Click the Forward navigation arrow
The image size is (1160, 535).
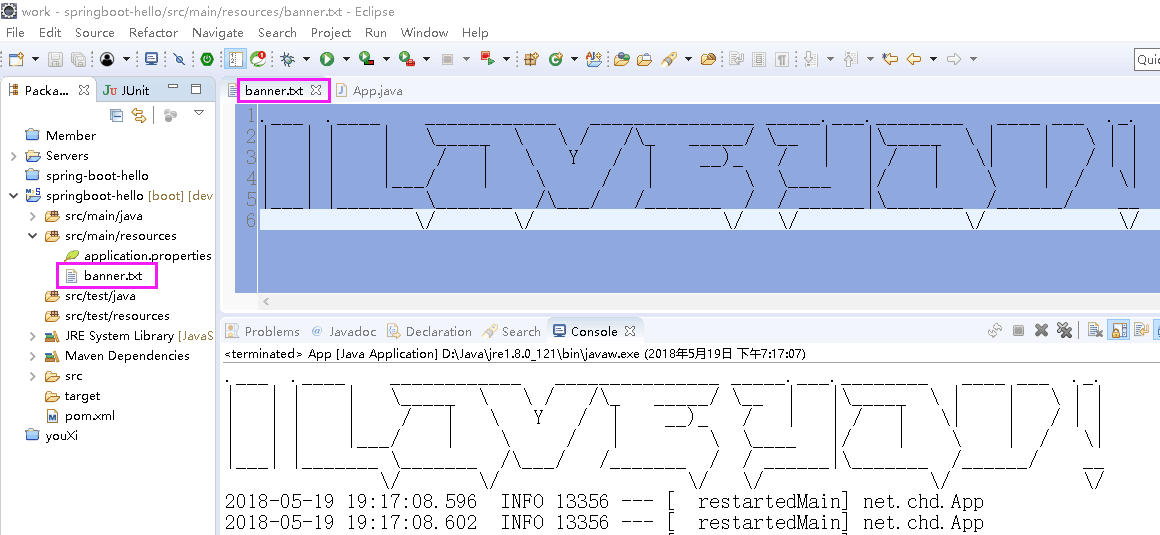click(x=954, y=58)
